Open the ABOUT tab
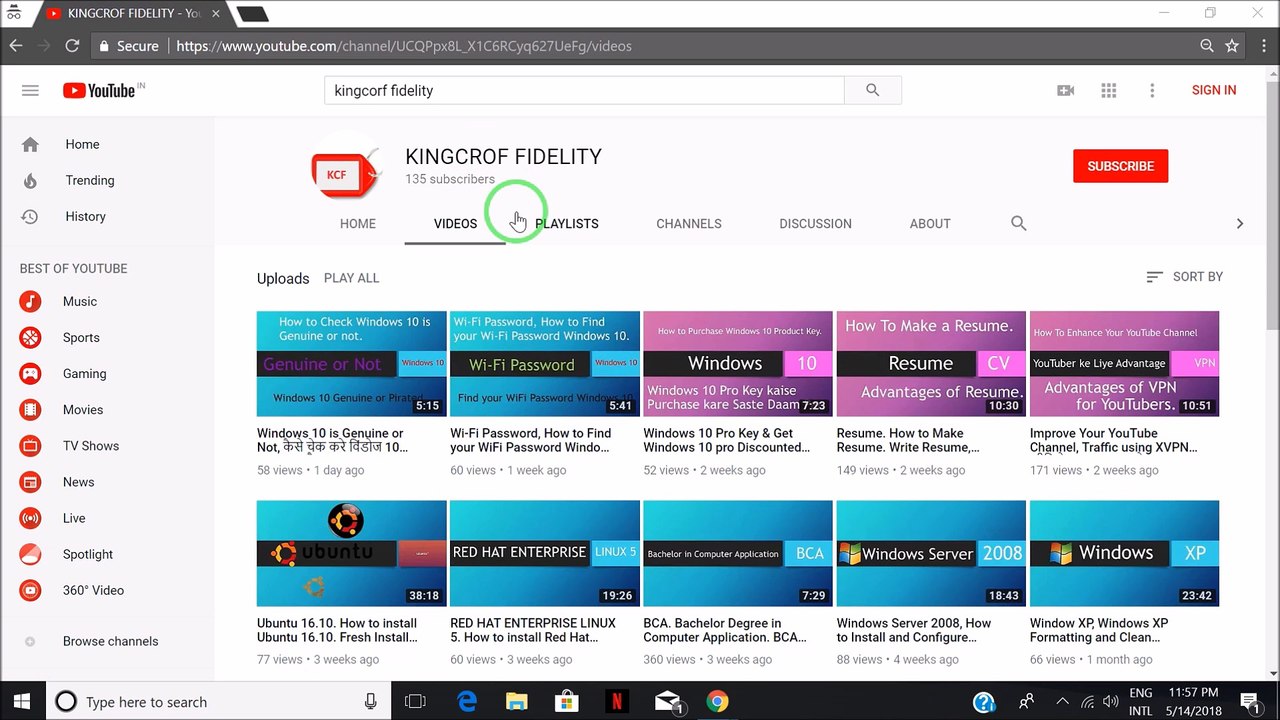This screenshot has height=720, width=1280. click(x=930, y=223)
